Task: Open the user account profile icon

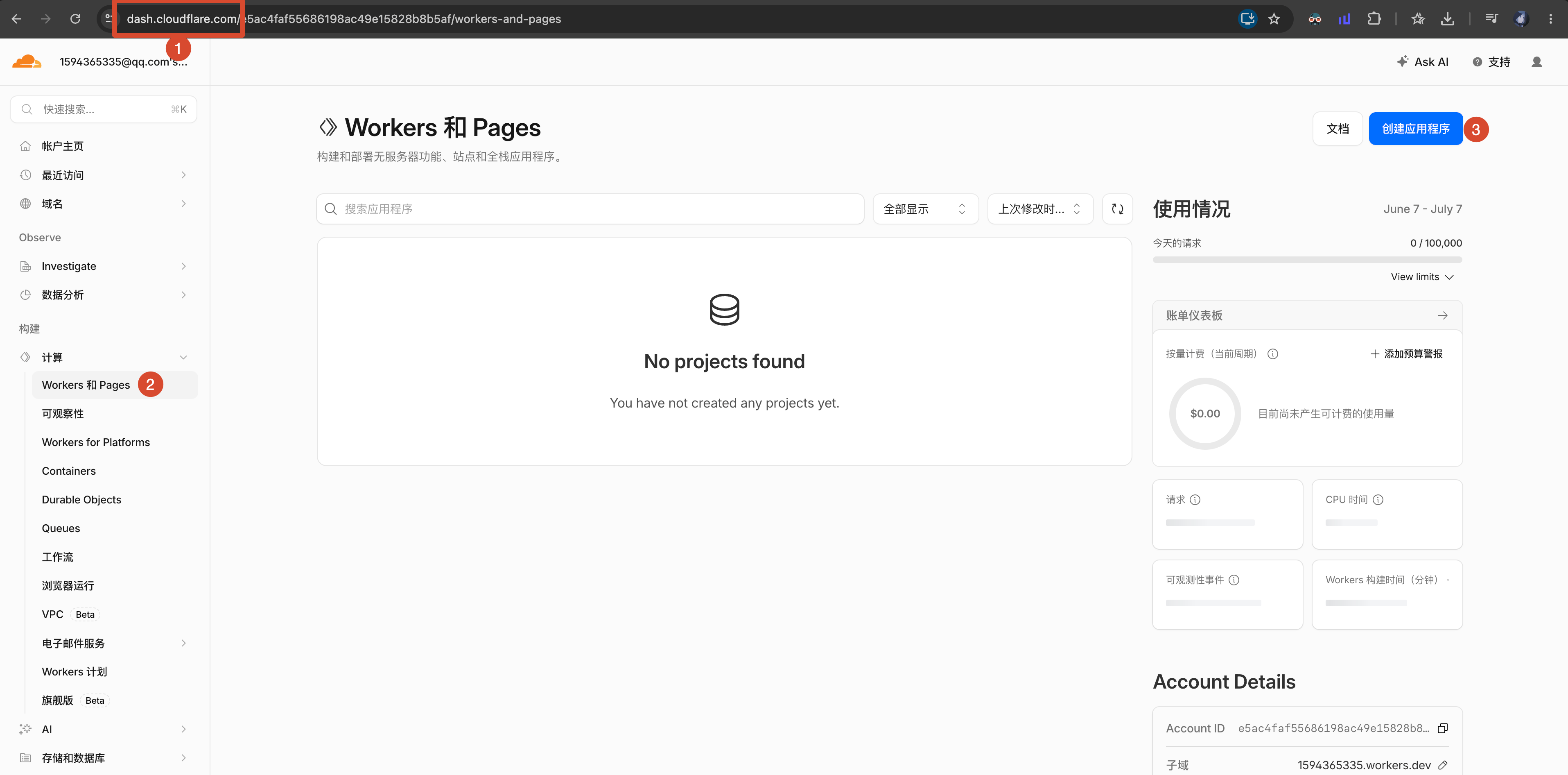Action: tap(1536, 61)
